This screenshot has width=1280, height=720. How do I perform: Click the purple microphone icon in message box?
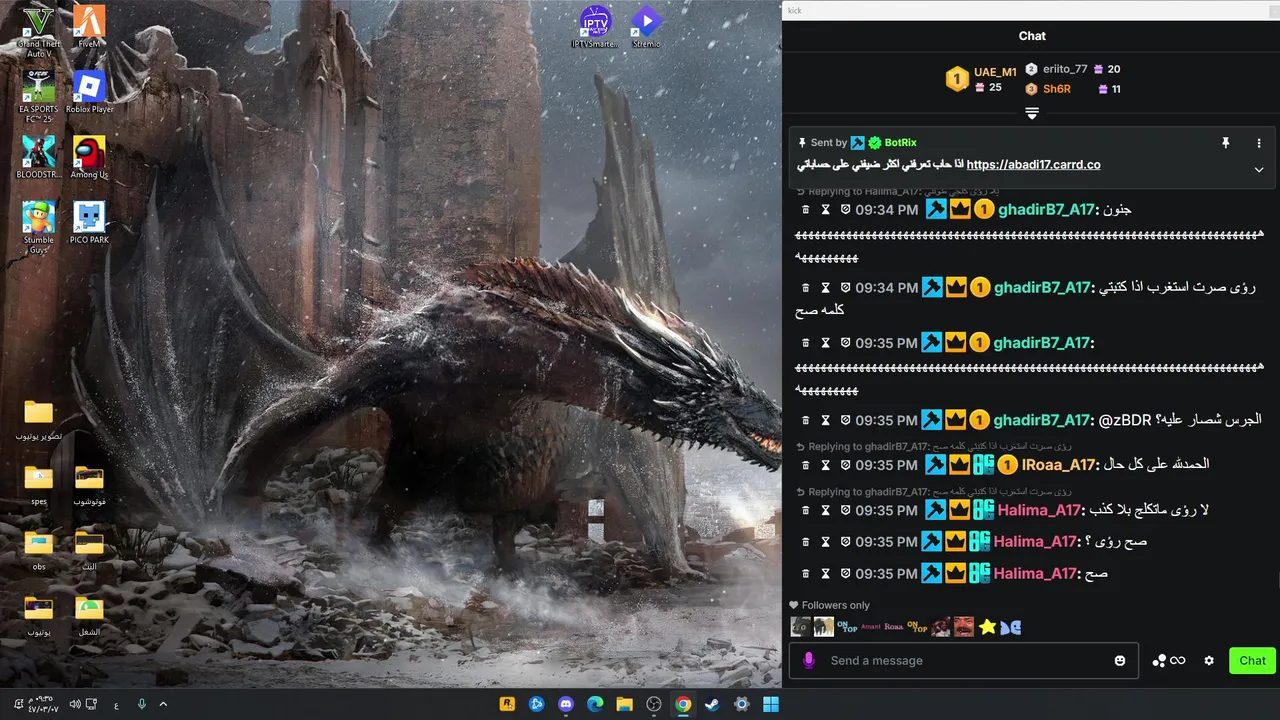pos(809,661)
